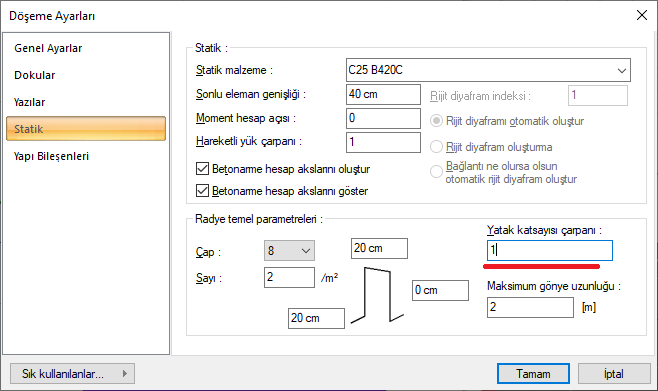Click the stirrup shape diagram
This screenshot has height=391, width=658.
click(x=377, y=295)
